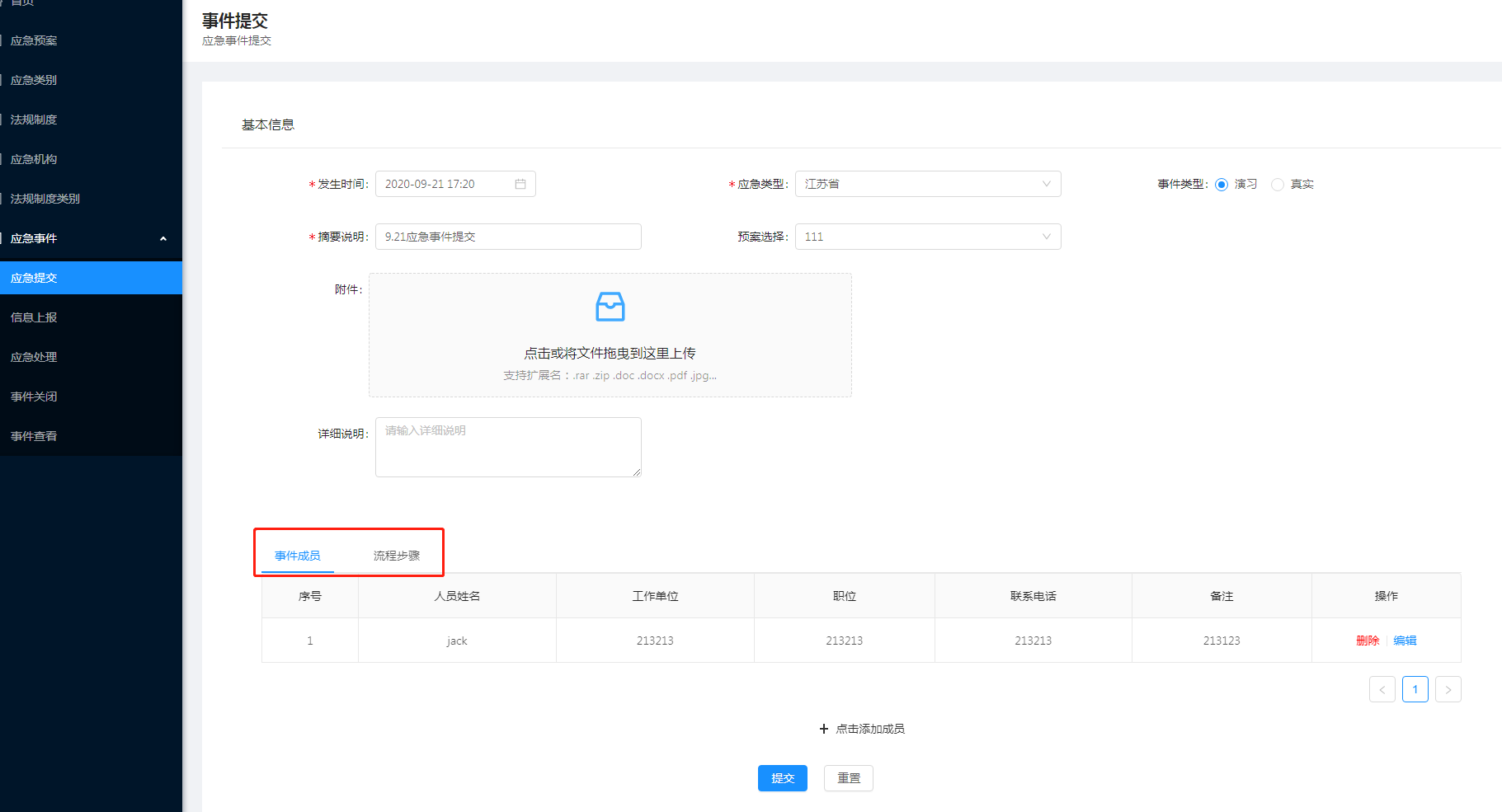Click the file upload drop zone text
The width and height of the screenshot is (1502, 812).
tap(610, 353)
